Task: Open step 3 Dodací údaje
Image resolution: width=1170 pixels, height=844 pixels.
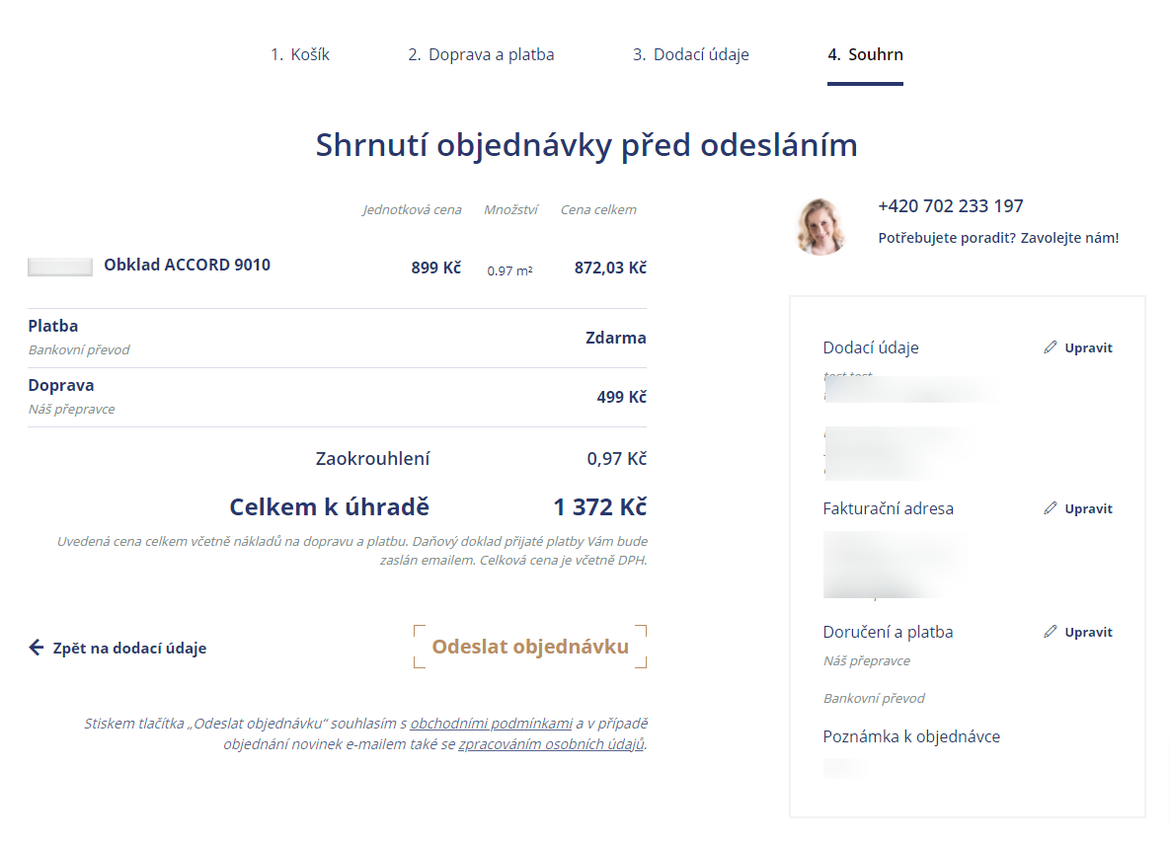Action: pos(691,55)
